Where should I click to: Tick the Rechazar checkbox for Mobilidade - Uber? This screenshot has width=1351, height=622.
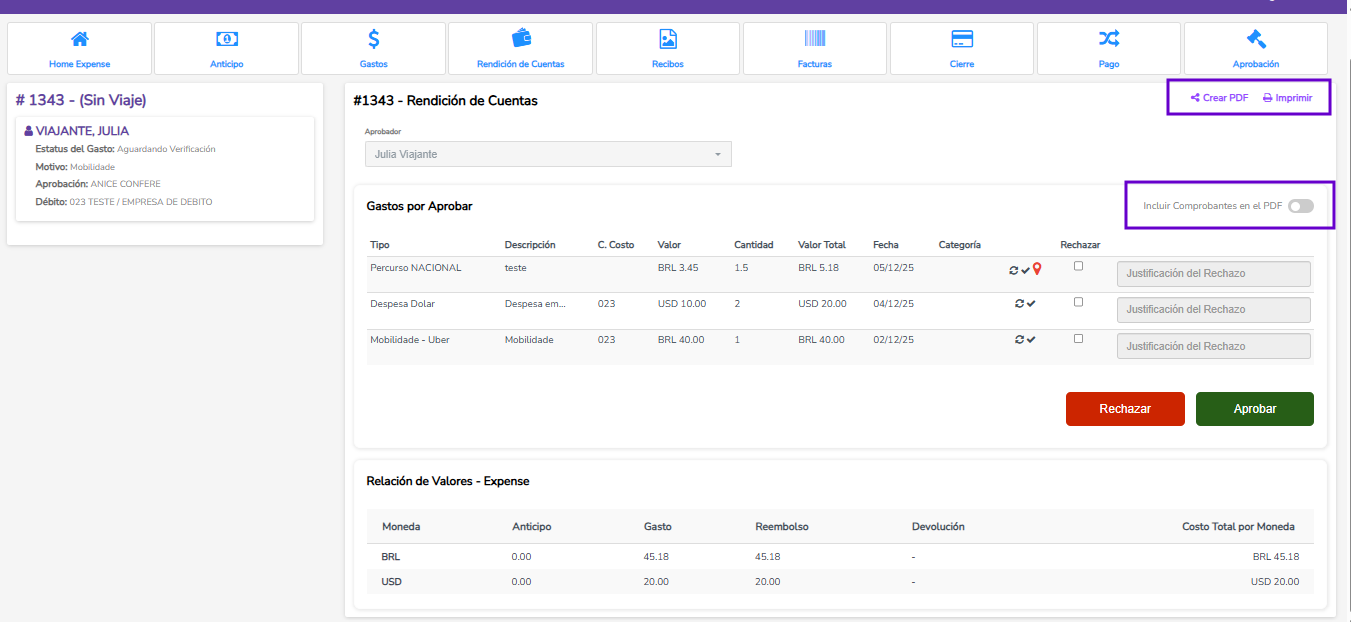[1078, 338]
